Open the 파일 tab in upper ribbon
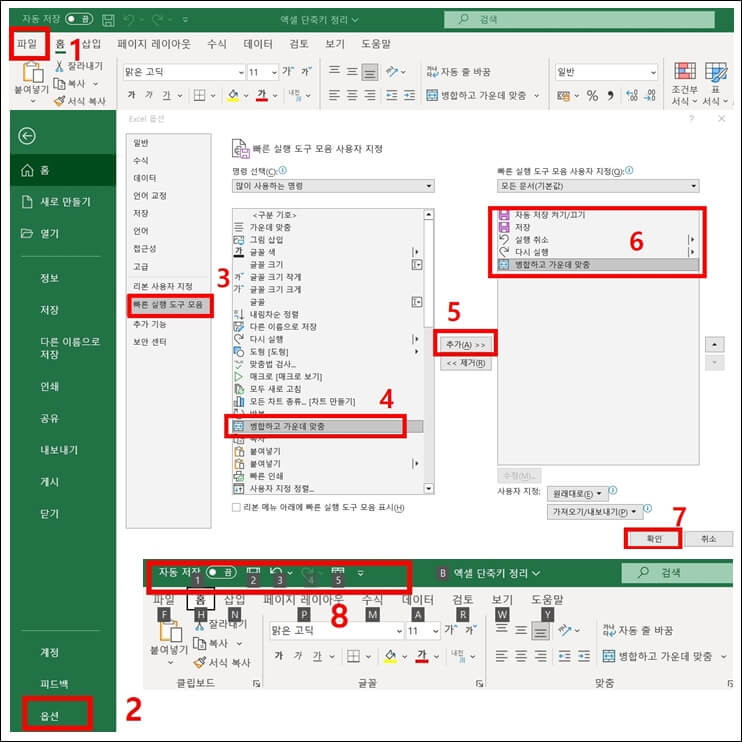Viewport: 742px width, 742px height. [27, 44]
